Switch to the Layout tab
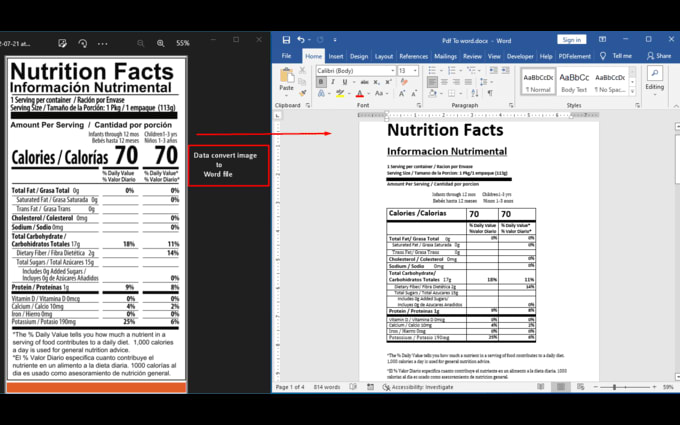The image size is (680, 425). tap(383, 56)
